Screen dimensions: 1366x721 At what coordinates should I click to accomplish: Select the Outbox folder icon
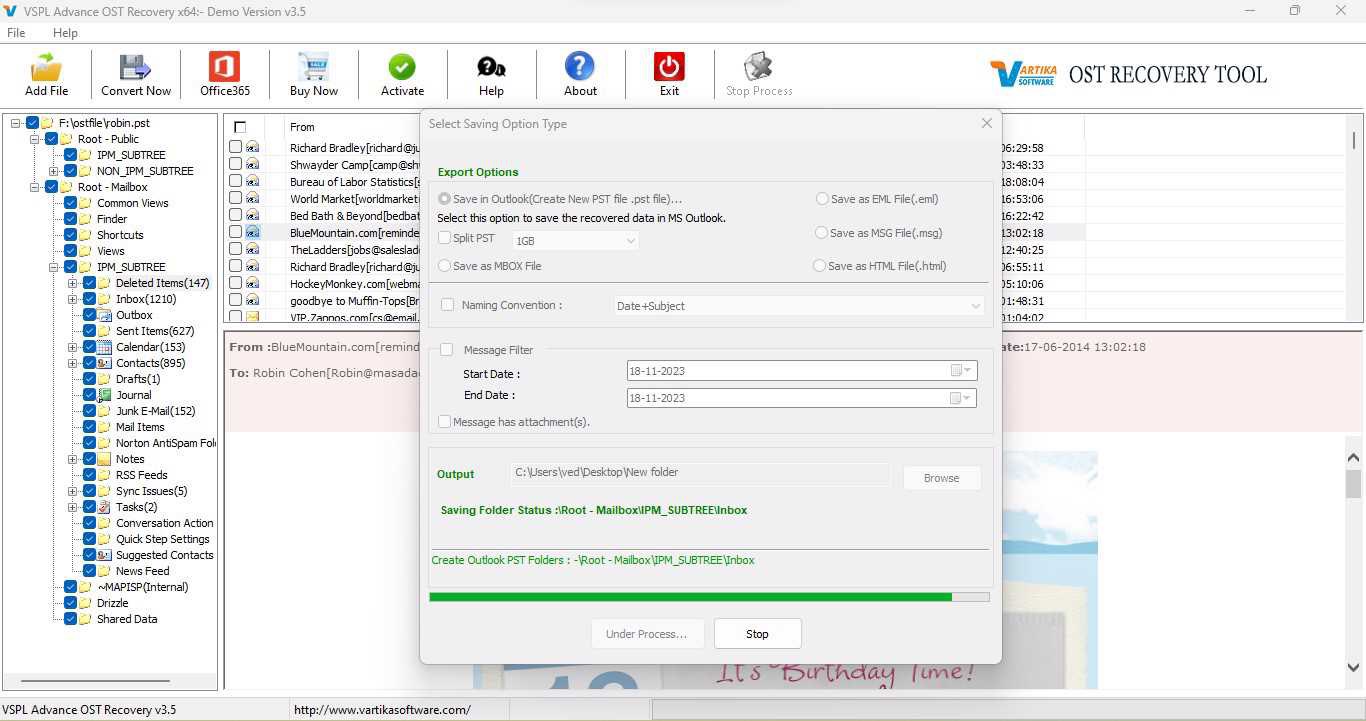pyautogui.click(x=104, y=315)
